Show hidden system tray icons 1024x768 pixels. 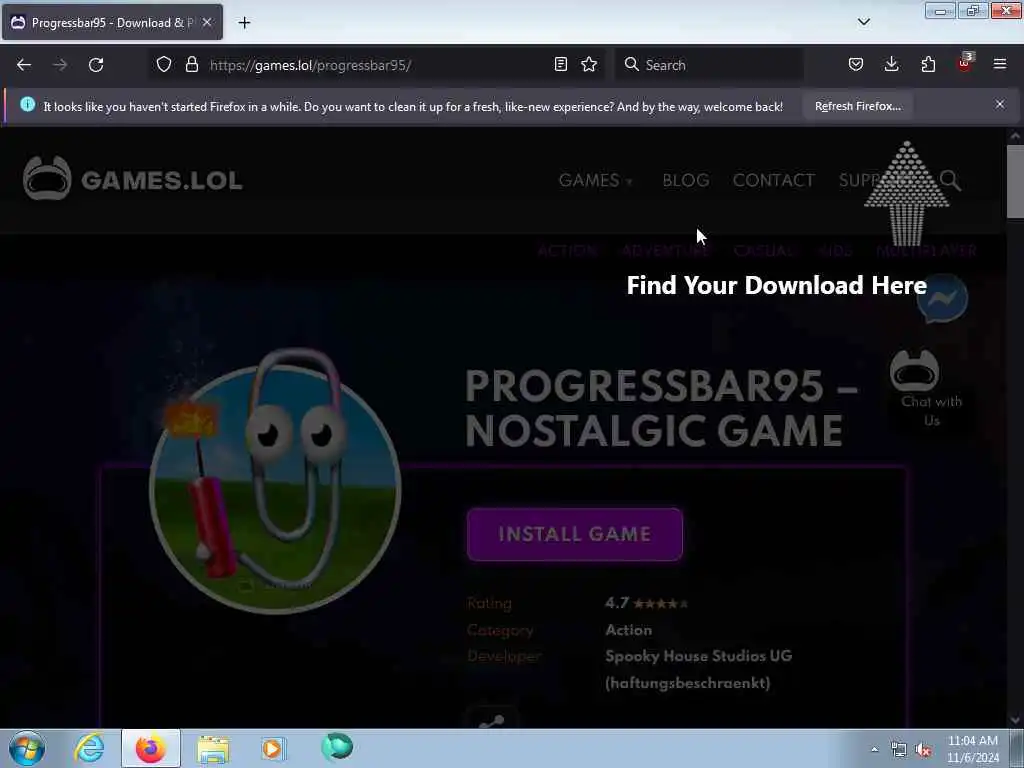(x=874, y=749)
